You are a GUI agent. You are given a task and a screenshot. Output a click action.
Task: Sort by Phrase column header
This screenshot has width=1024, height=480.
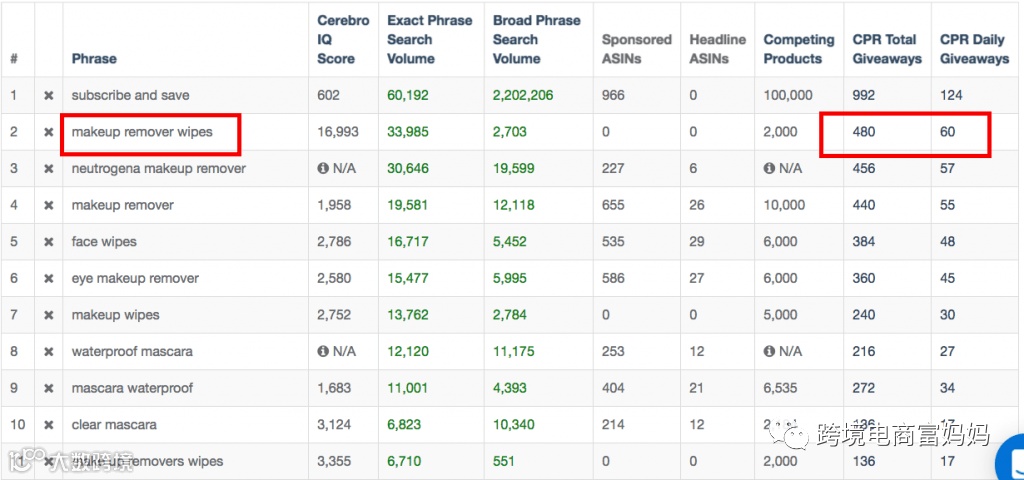coord(94,59)
